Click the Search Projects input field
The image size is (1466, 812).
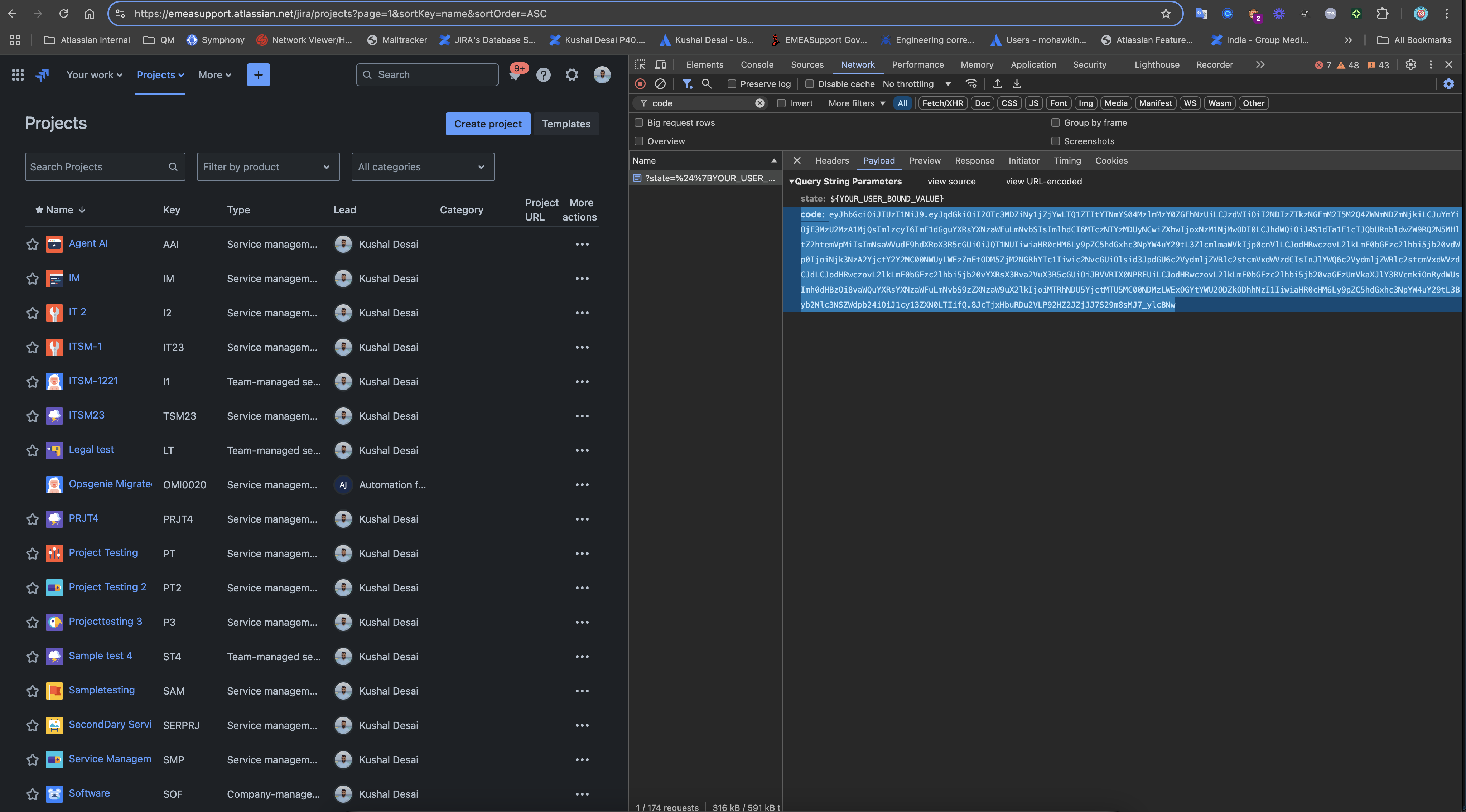(x=97, y=167)
